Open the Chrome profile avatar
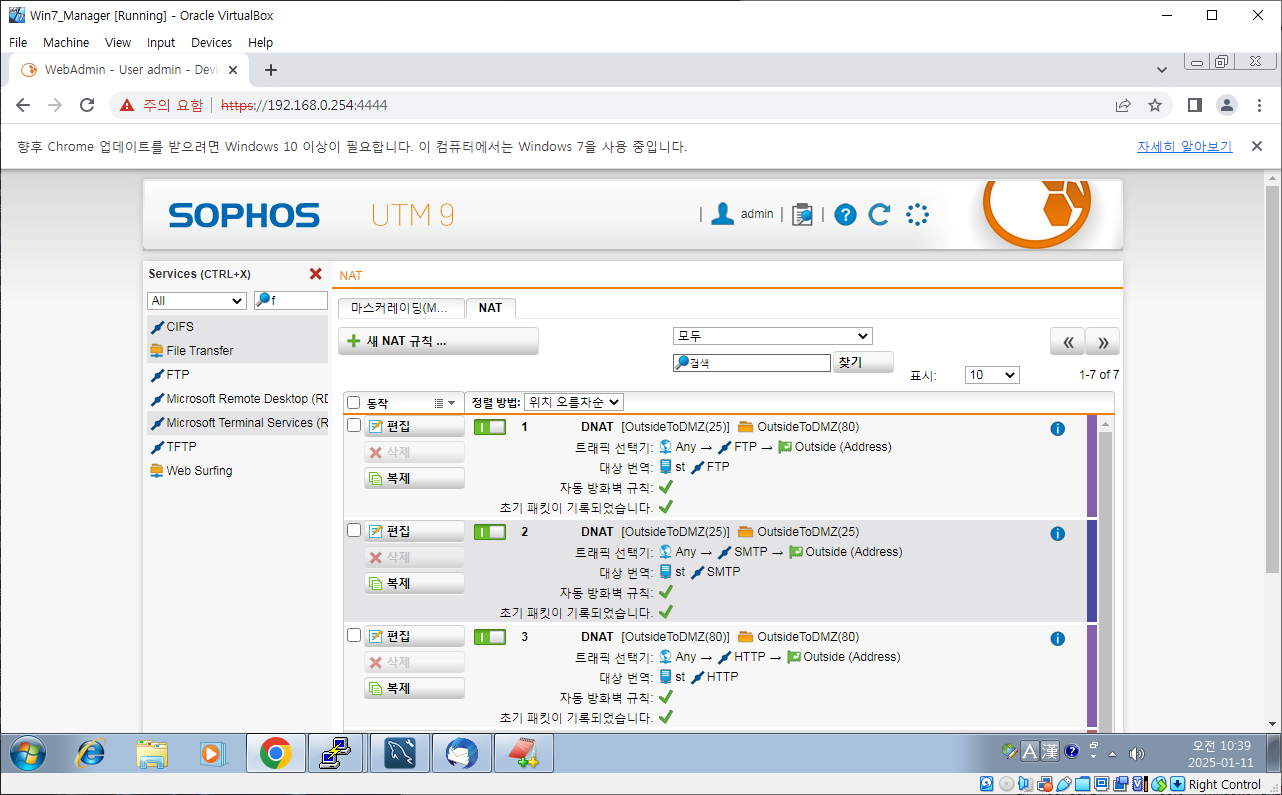This screenshot has height=795, width=1282. click(1226, 105)
